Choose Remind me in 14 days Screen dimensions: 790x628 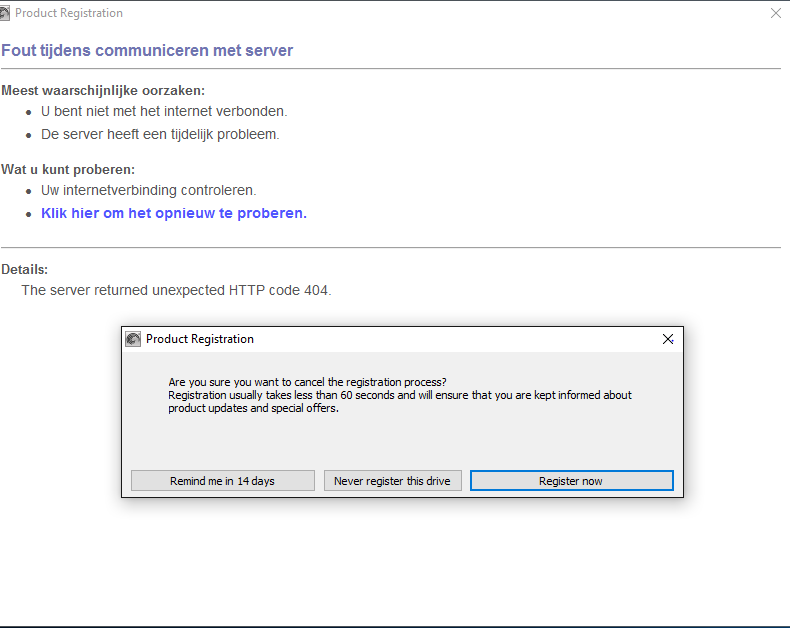222,481
